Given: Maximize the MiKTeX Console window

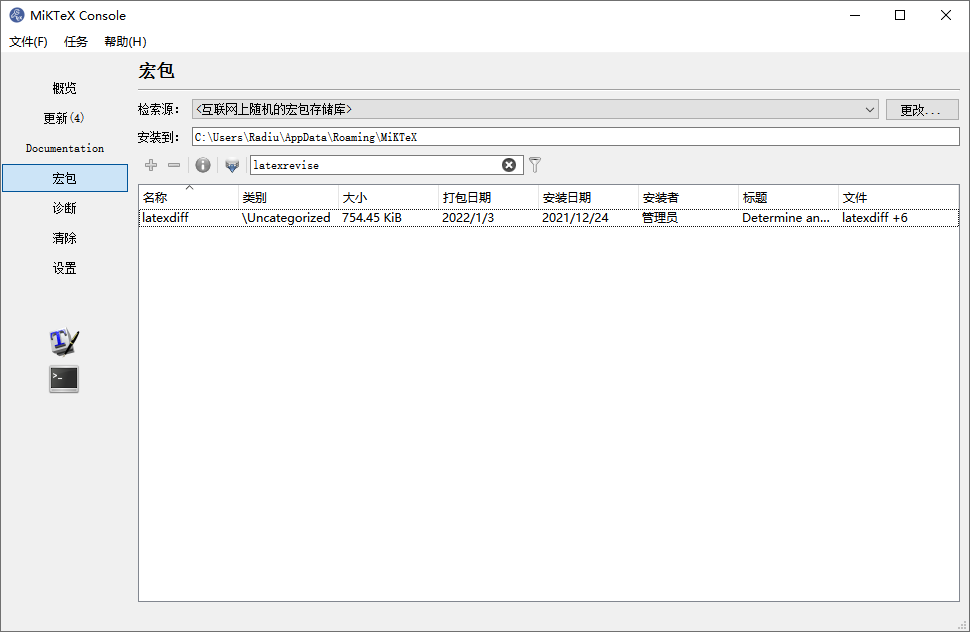Looking at the screenshot, I should 900,15.
